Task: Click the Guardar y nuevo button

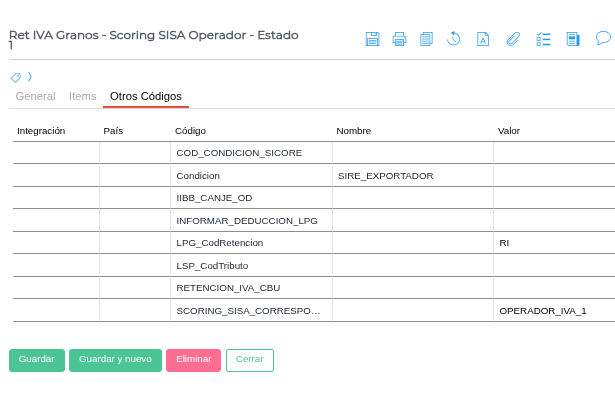Action: pos(115,360)
